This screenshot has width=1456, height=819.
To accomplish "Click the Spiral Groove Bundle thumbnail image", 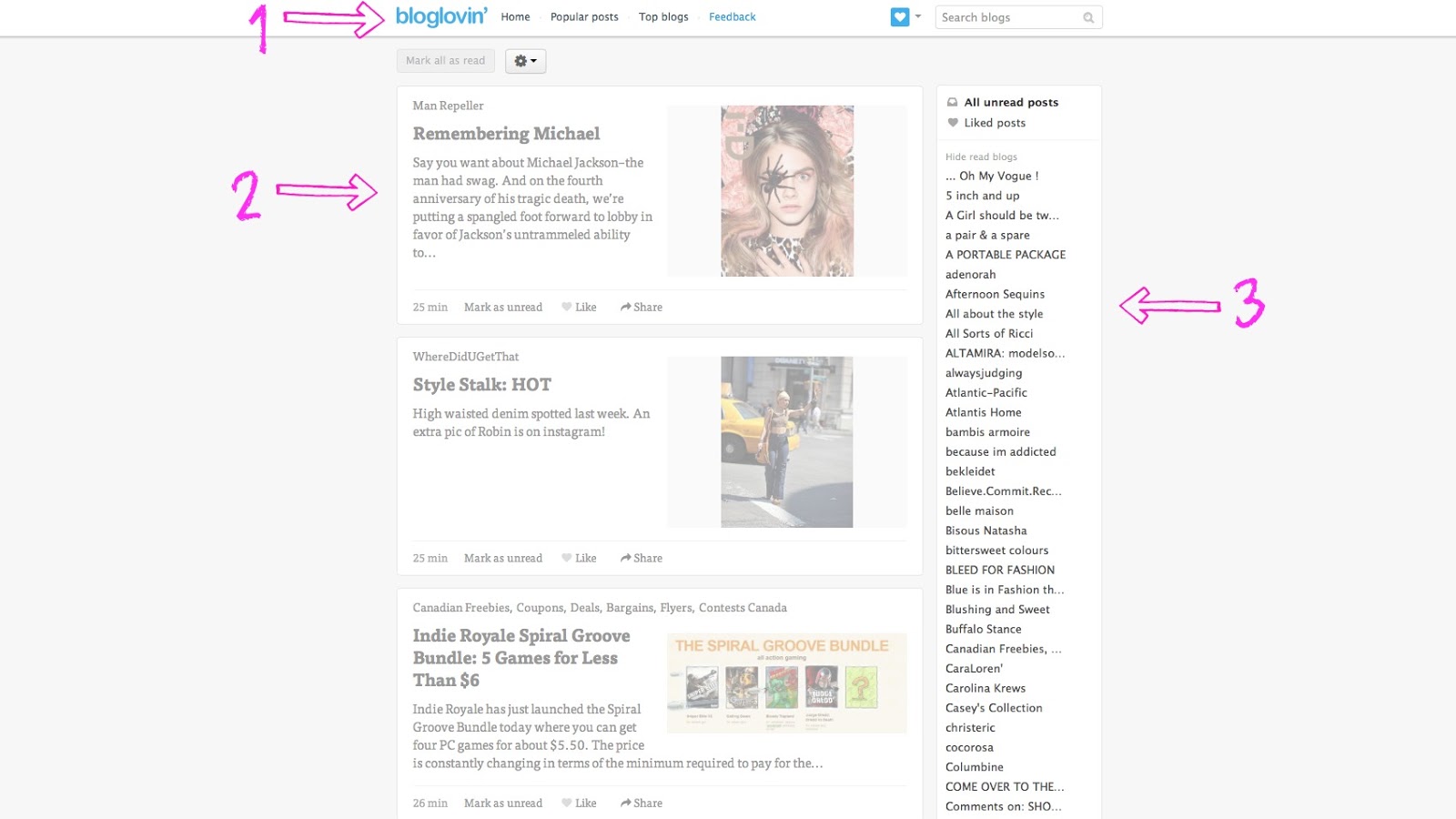I will point(787,683).
